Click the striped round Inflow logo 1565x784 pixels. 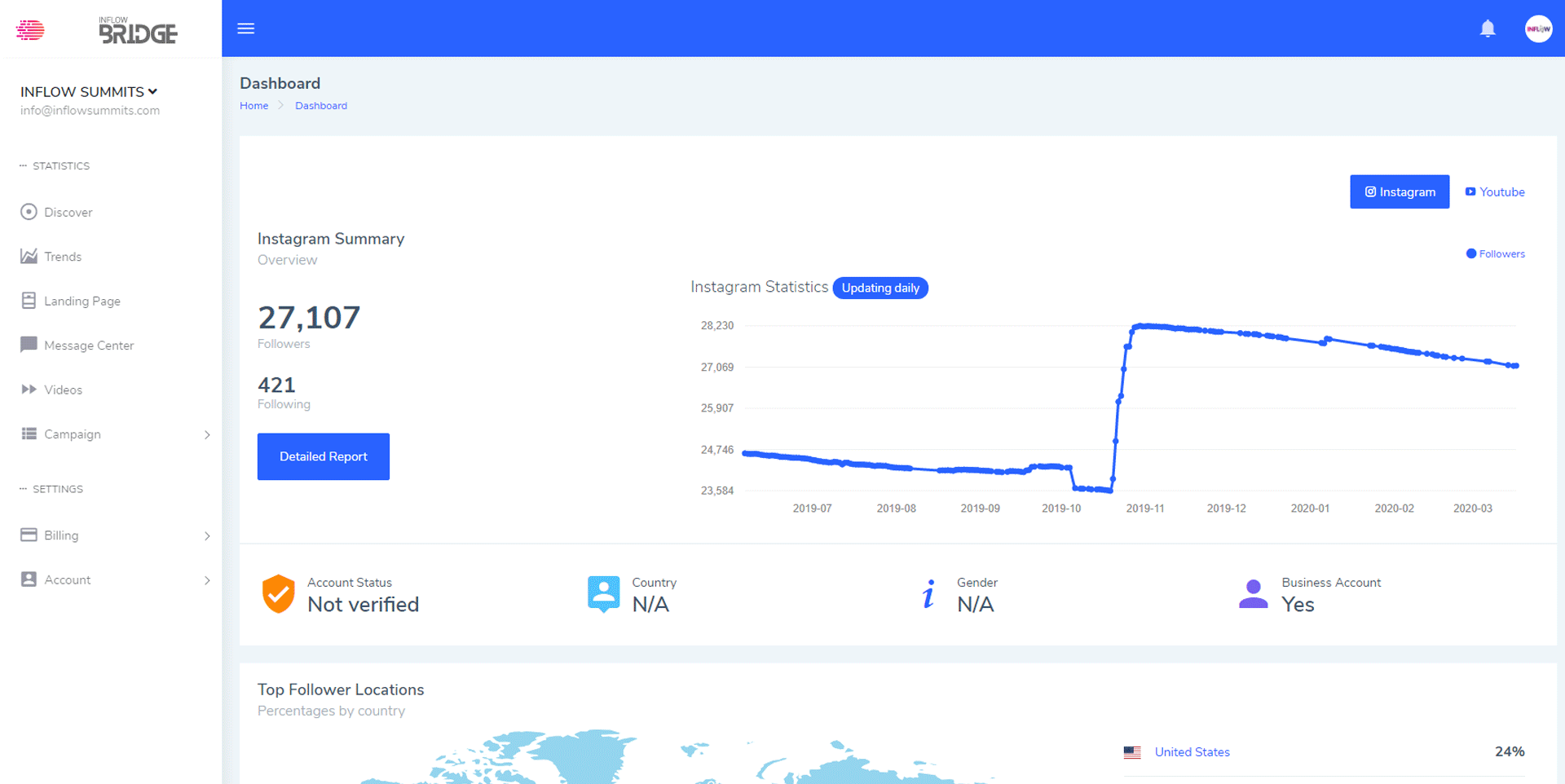click(x=30, y=30)
